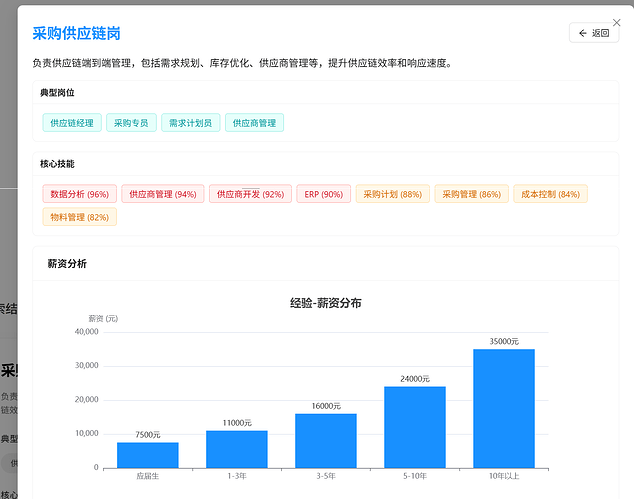
Task: Click the 采购计划 (88%) skill tag
Action: click(x=392, y=194)
